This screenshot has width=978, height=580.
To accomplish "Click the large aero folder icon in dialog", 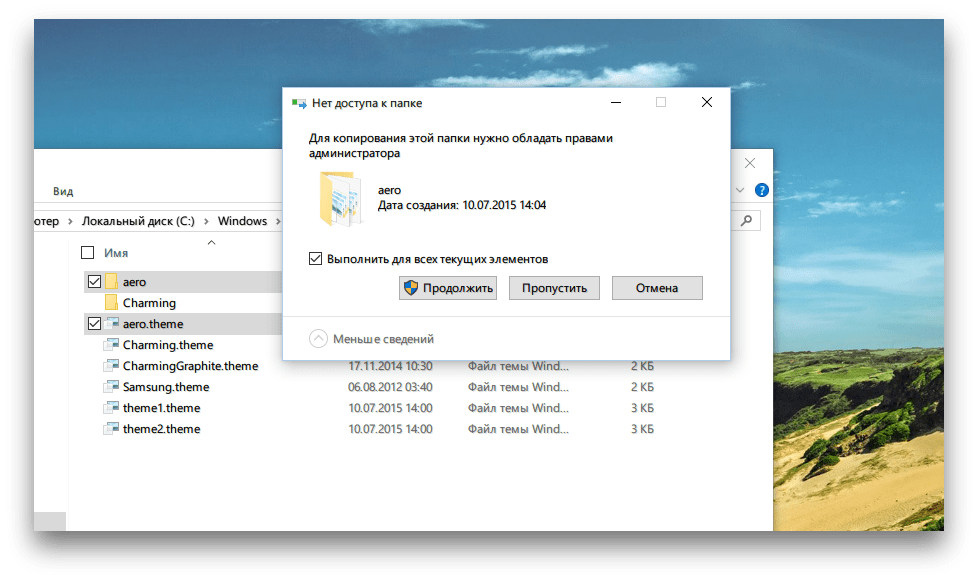I will [341, 199].
